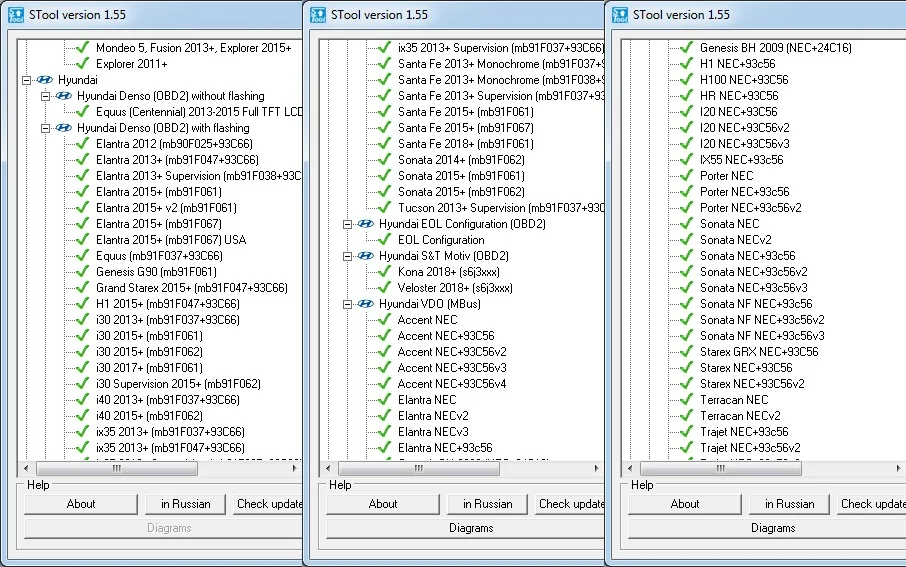
Task: Click checkmark beside Genesis BH 2009 (NEC+24C16)
Action: click(686, 47)
